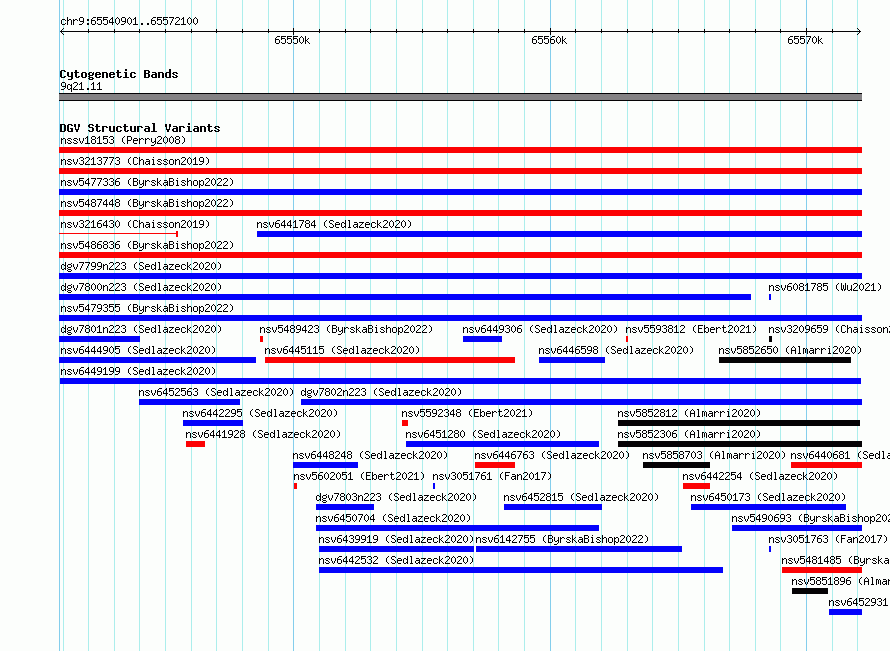Click the nsv5852306 (Almarri2020) label

click(x=689, y=434)
